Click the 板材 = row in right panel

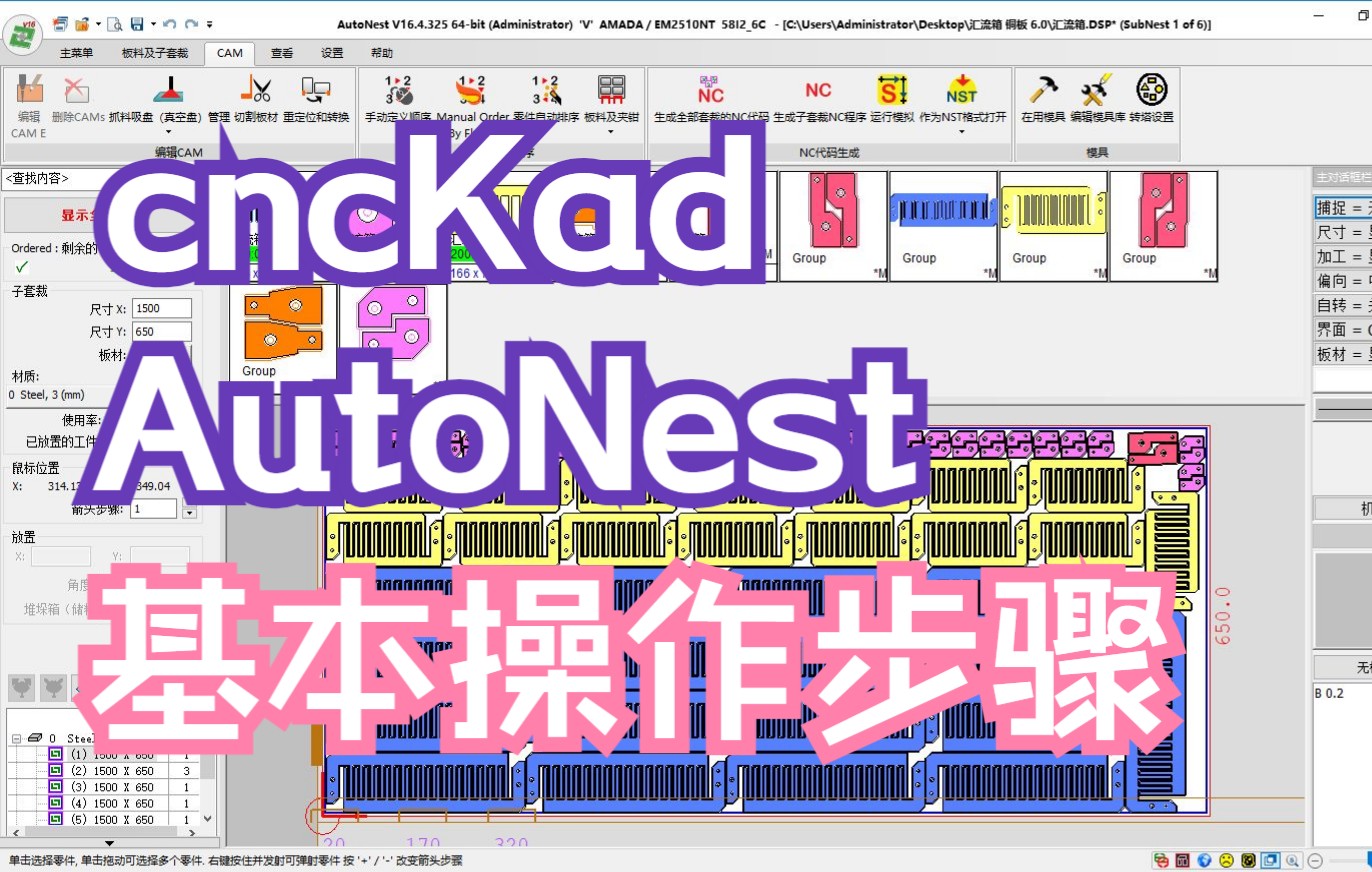[1341, 354]
